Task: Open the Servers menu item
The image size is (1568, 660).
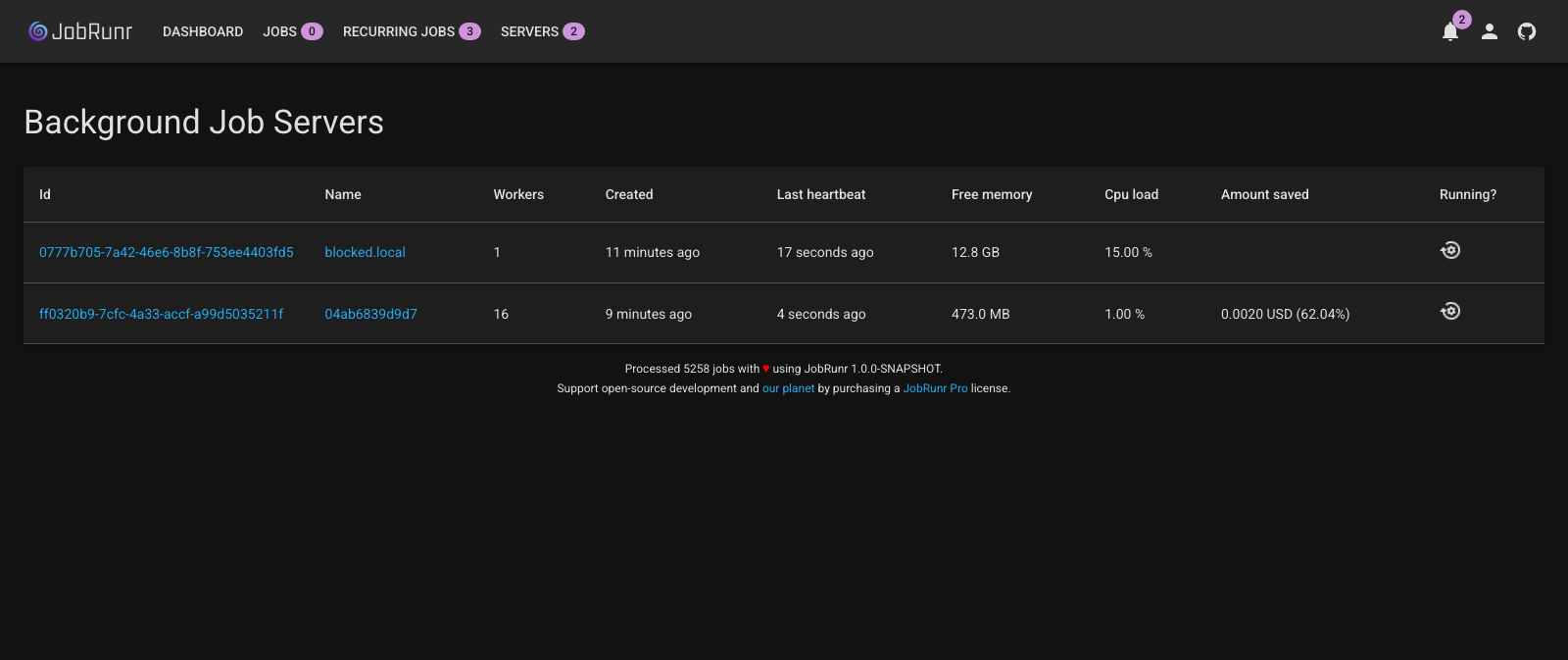Action: click(x=529, y=31)
